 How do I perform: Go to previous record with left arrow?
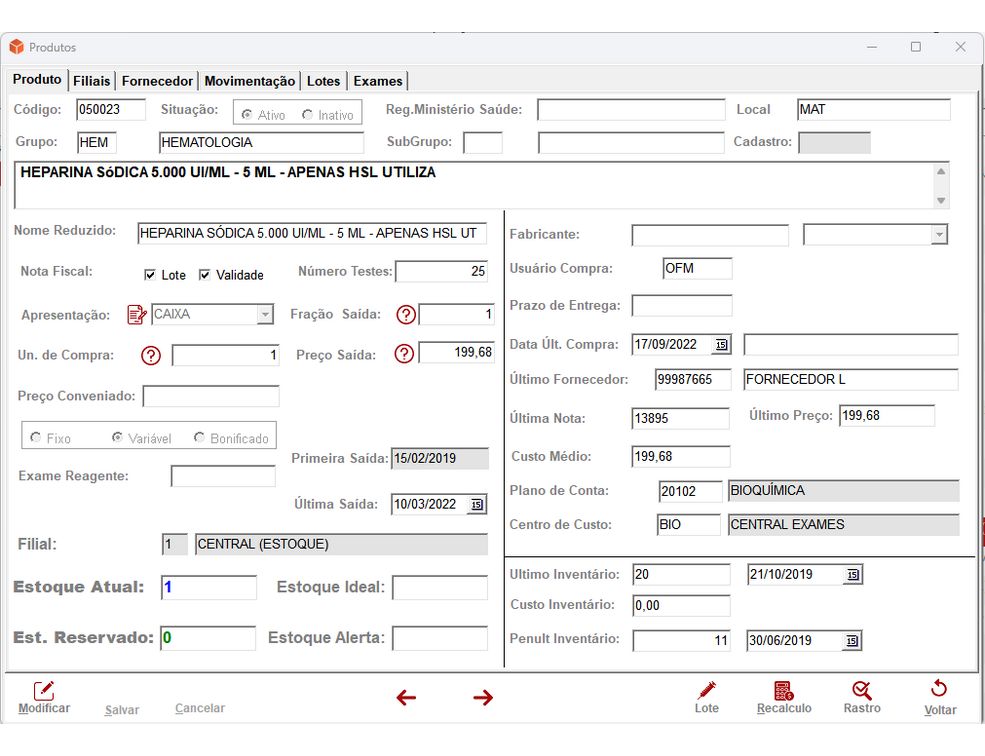point(406,698)
